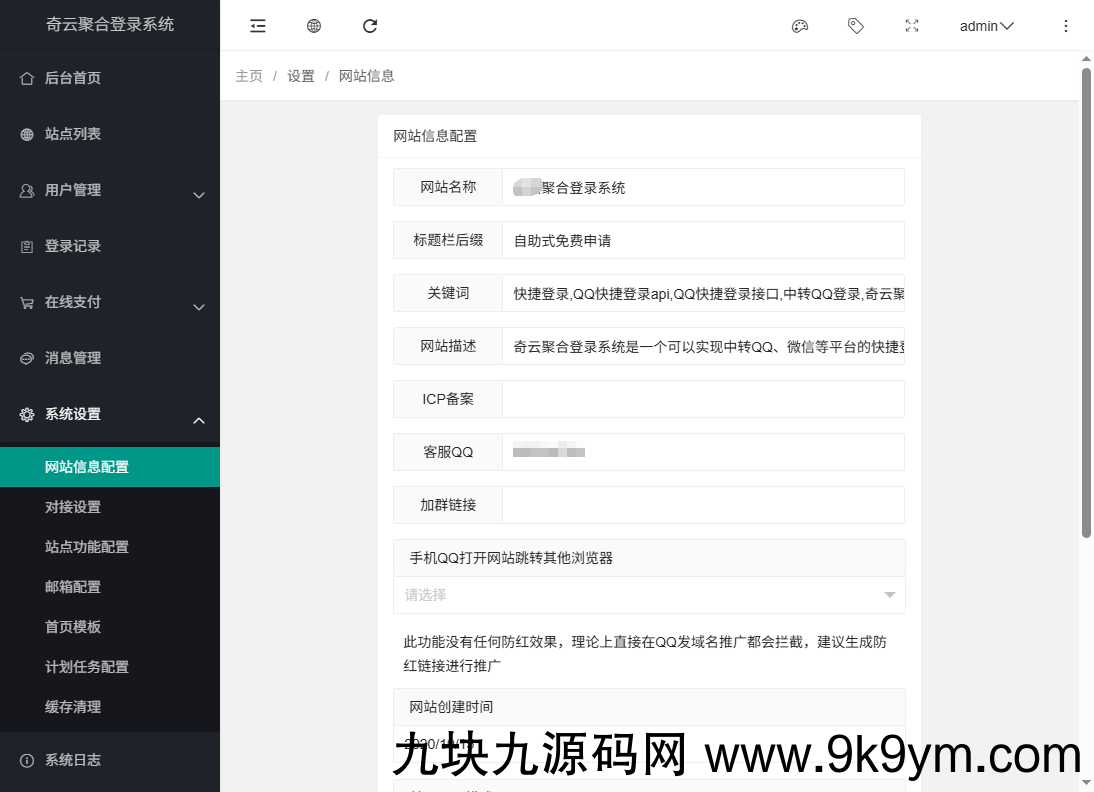Click the page's vertical scrollbar
1094x792 pixels.
[x=1086, y=303]
